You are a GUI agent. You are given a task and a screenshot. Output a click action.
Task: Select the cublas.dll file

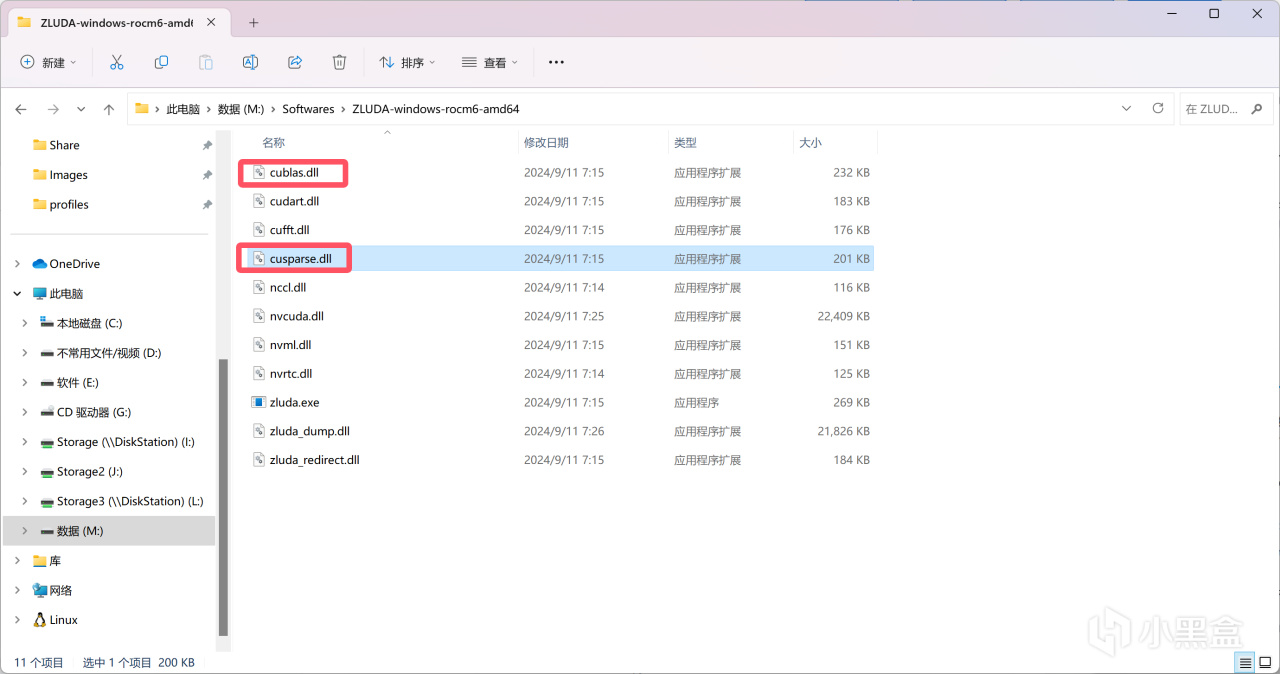coord(294,172)
